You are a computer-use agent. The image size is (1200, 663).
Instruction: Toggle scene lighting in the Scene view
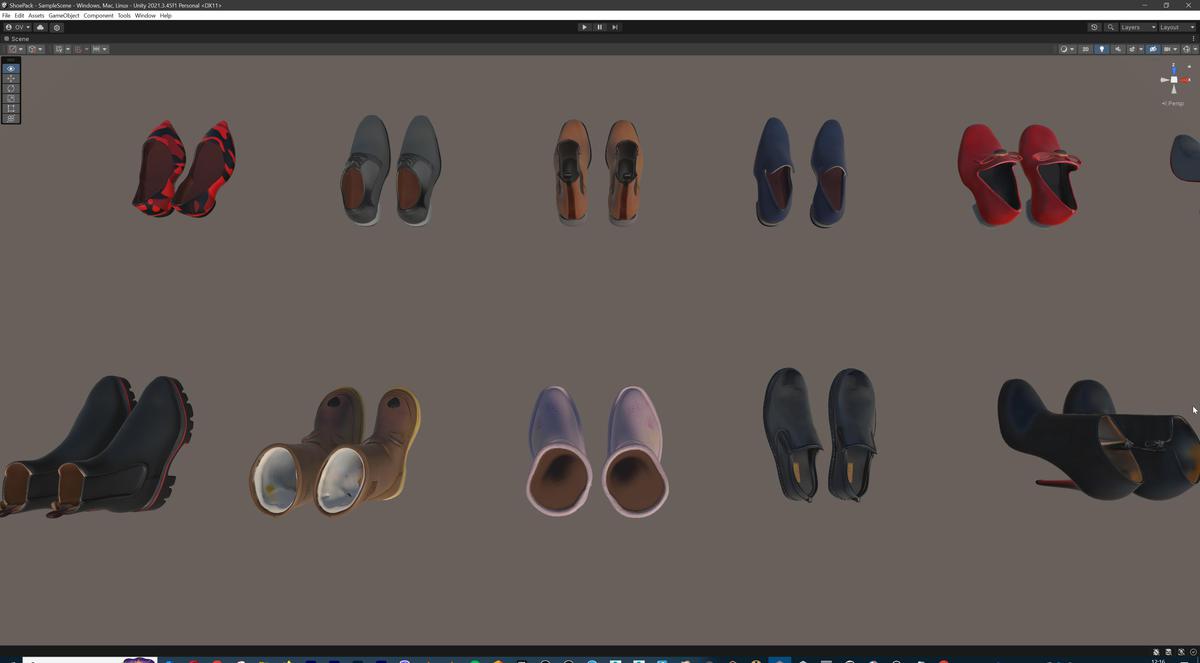(x=1102, y=48)
